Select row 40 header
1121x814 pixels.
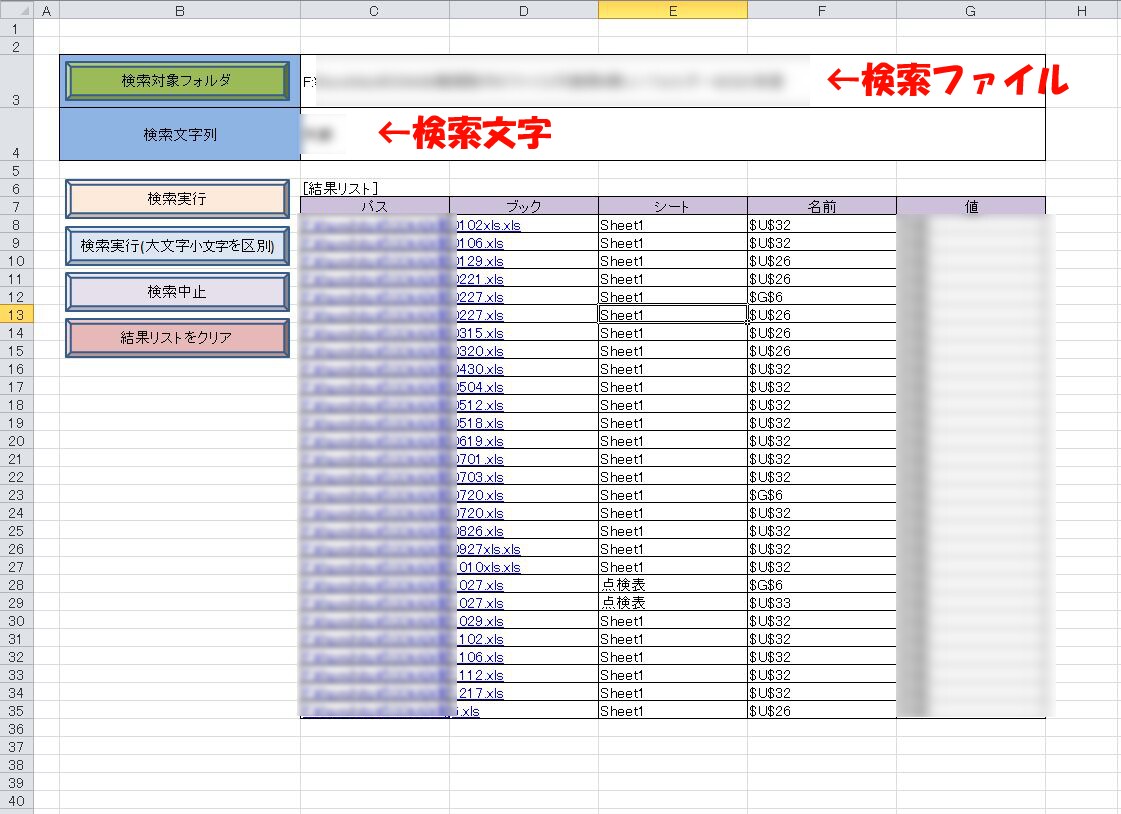pyautogui.click(x=16, y=800)
